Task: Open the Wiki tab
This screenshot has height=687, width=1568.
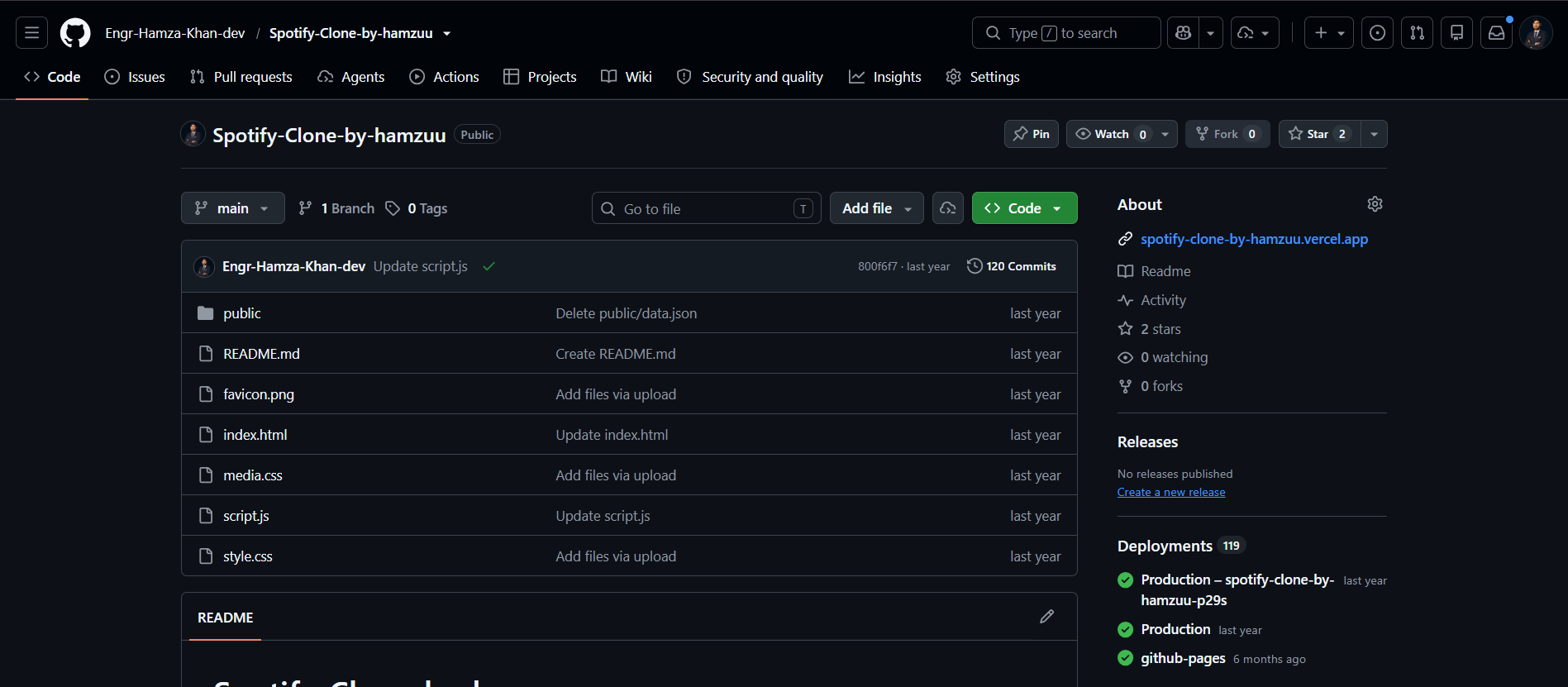Action: 627,77
